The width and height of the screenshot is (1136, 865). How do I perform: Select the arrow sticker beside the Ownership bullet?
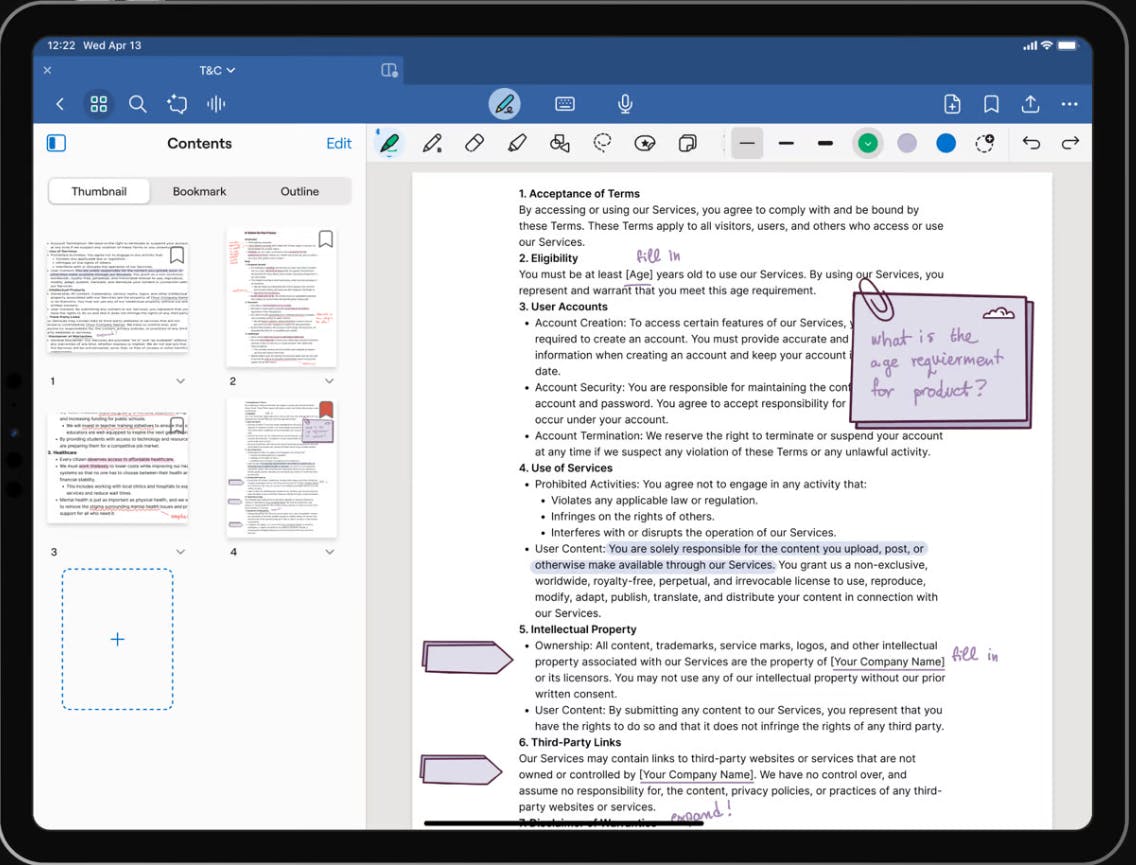tap(467, 658)
